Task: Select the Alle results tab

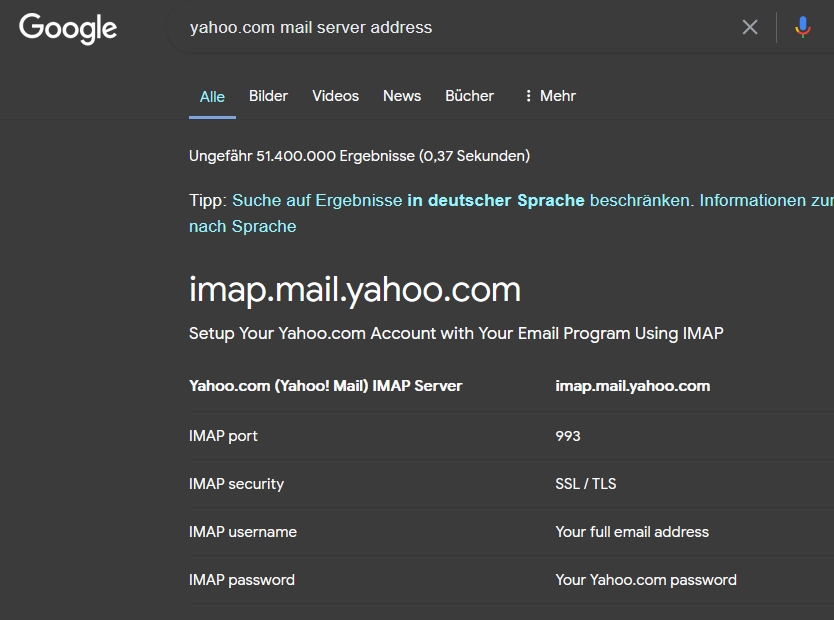Action: (x=212, y=97)
